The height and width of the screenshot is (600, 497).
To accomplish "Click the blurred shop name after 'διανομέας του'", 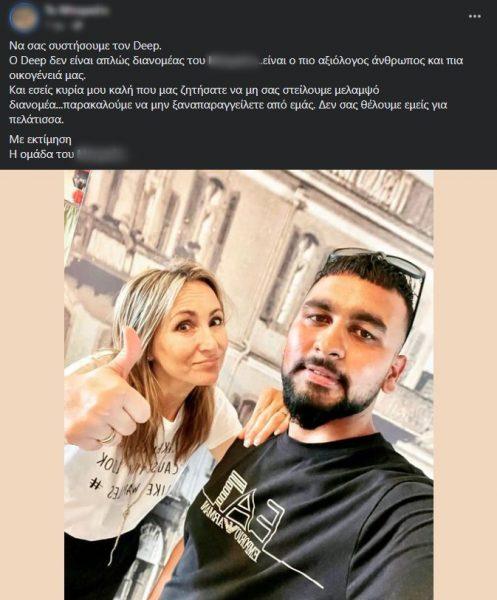I will tap(234, 61).
